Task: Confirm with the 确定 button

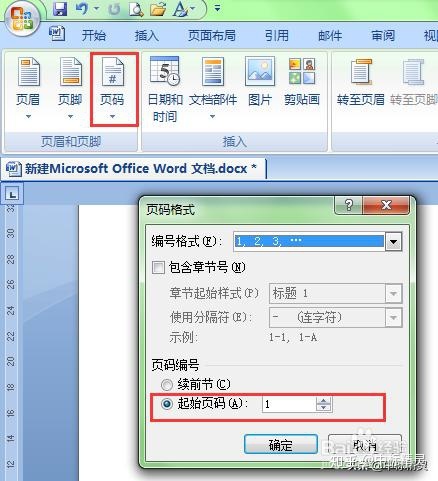Action: tap(281, 444)
